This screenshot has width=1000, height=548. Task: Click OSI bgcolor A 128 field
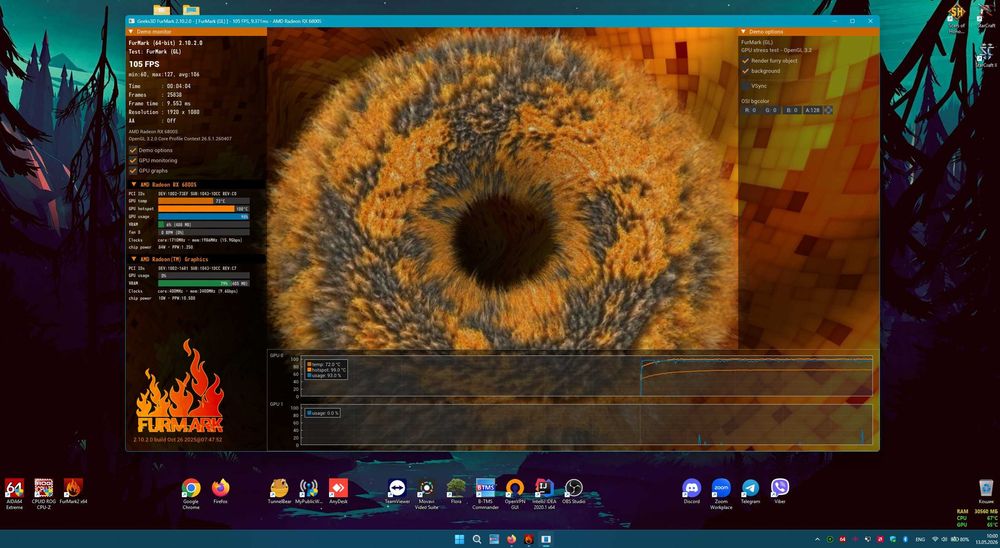pyautogui.click(x=812, y=110)
